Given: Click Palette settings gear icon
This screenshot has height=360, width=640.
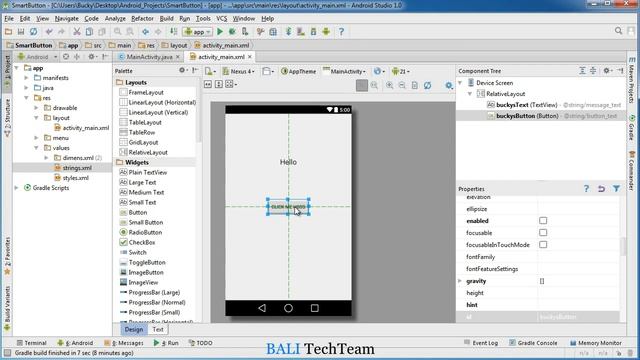Looking at the screenshot, I should point(182,70).
